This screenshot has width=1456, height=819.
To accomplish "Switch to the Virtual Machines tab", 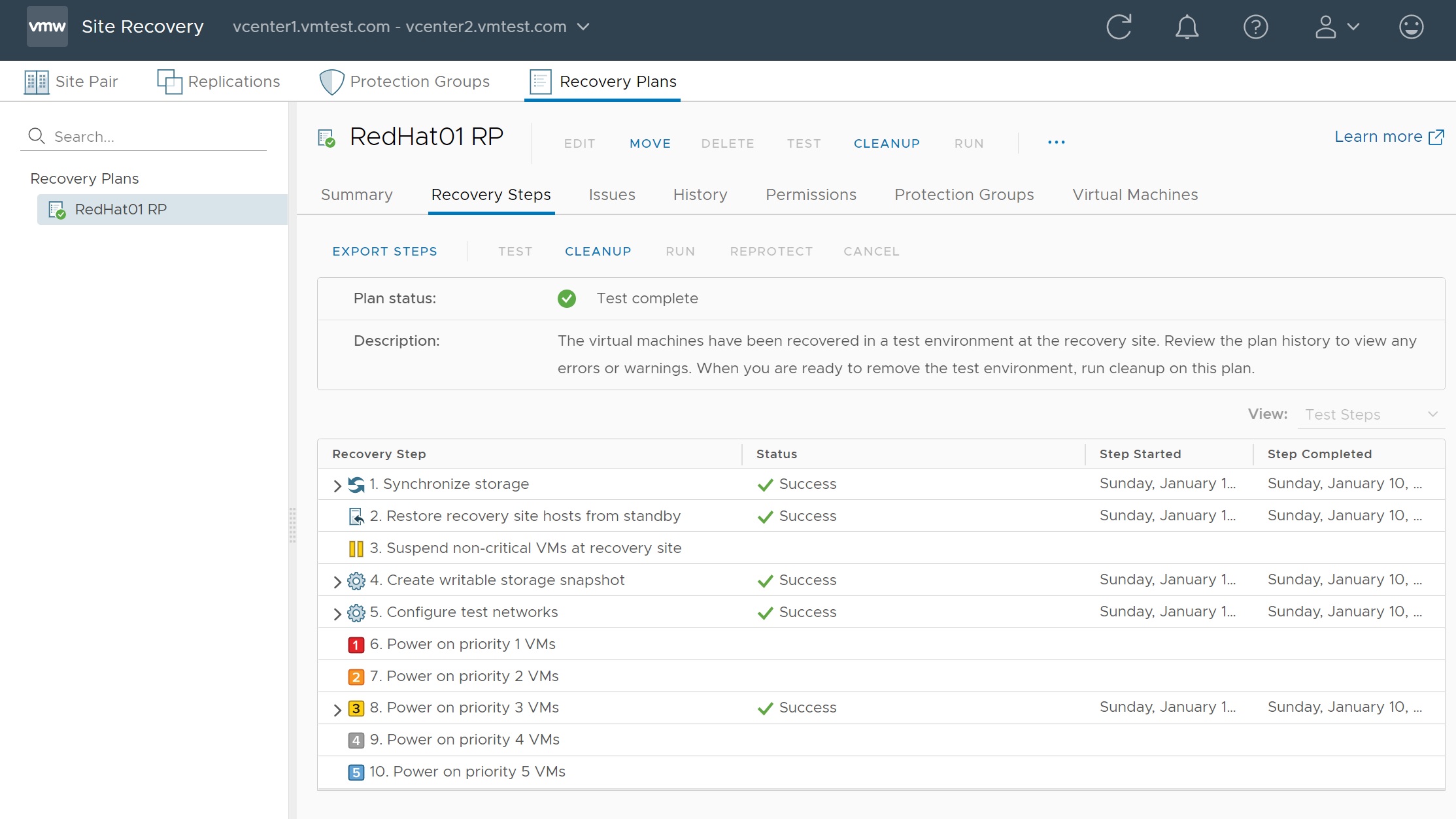I will 1134,195.
